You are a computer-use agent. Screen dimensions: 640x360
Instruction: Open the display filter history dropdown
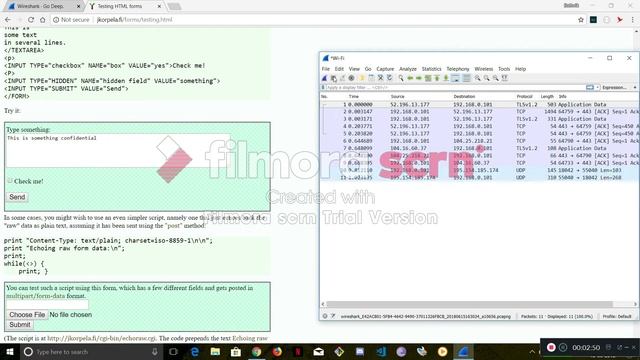pos(598,87)
